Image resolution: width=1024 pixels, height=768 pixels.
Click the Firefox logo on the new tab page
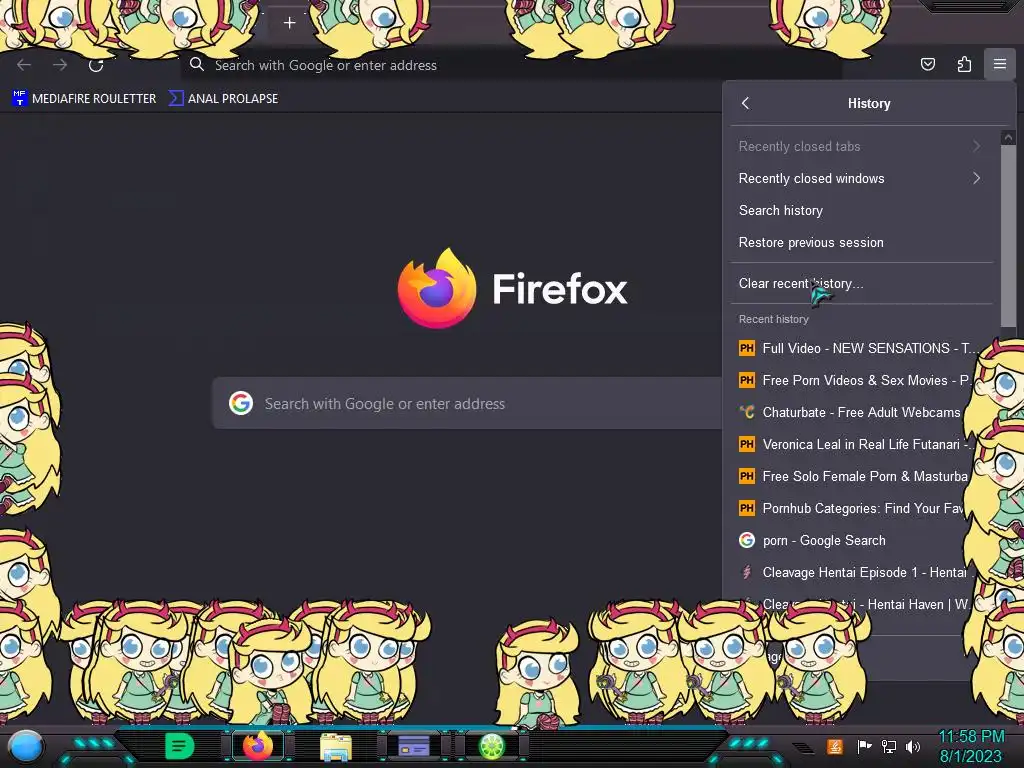[437, 288]
